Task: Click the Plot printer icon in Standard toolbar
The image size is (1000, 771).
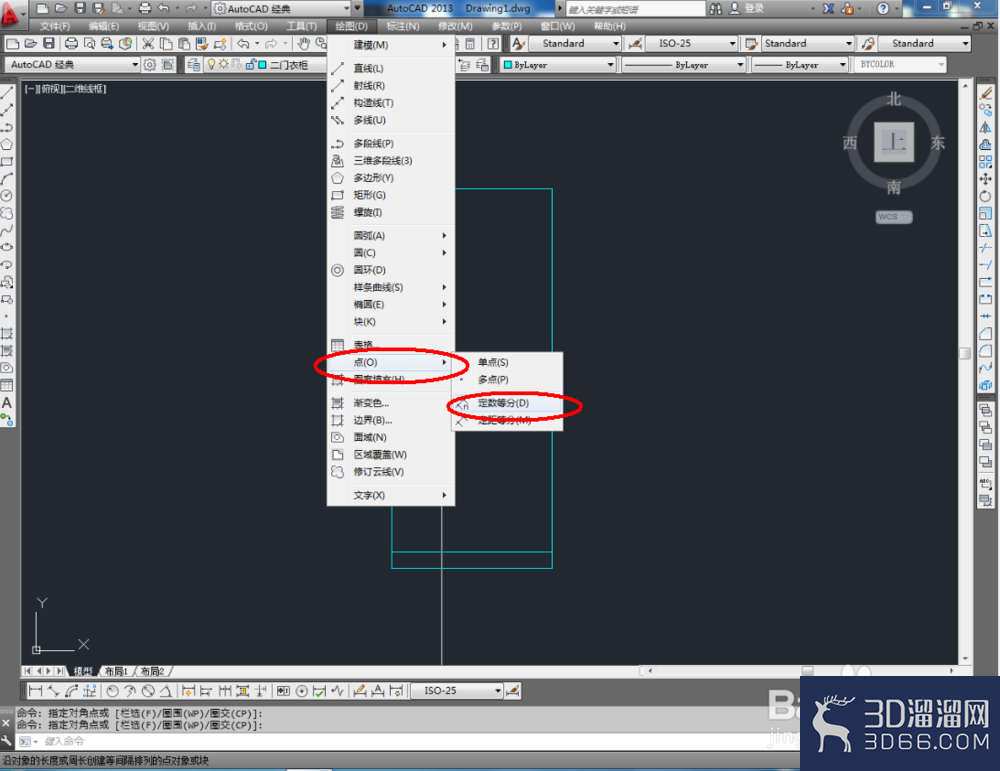Action: point(71,43)
